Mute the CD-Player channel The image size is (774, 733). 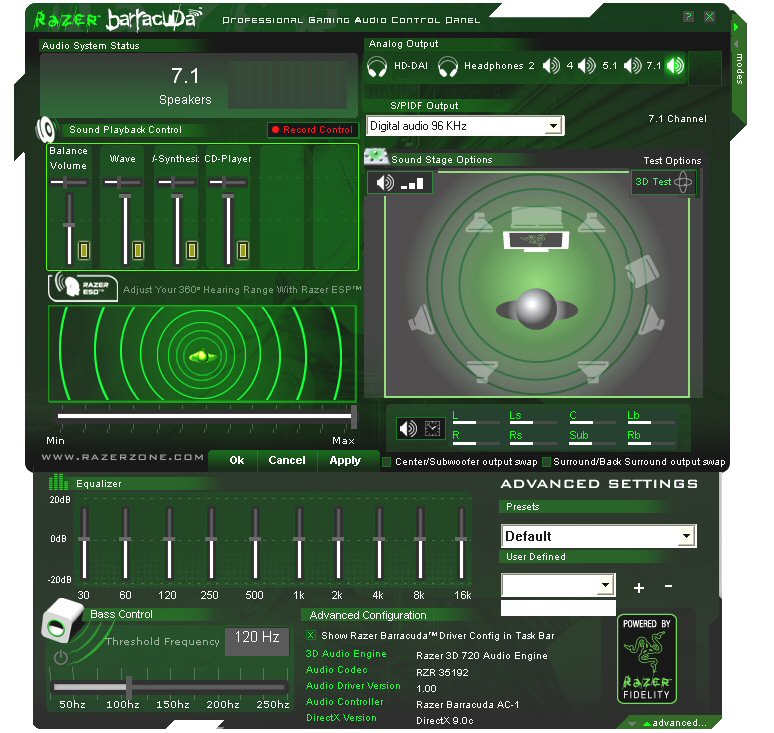point(242,250)
